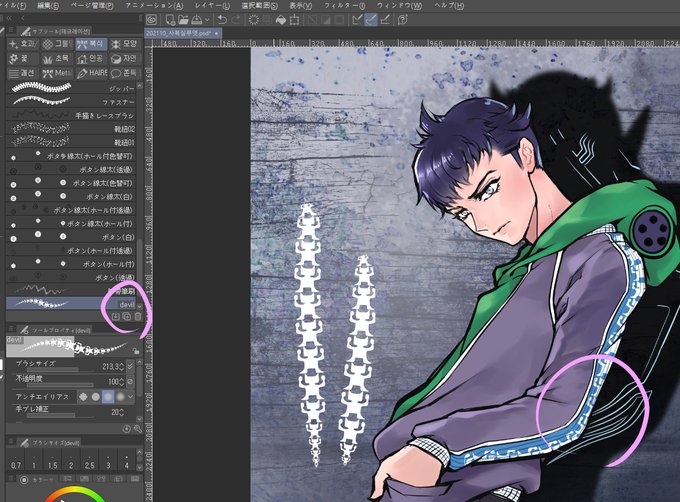Screen dimensions: 680x502
Task: Open CLIP STUDIO Support help icon
Action: (403, 20)
